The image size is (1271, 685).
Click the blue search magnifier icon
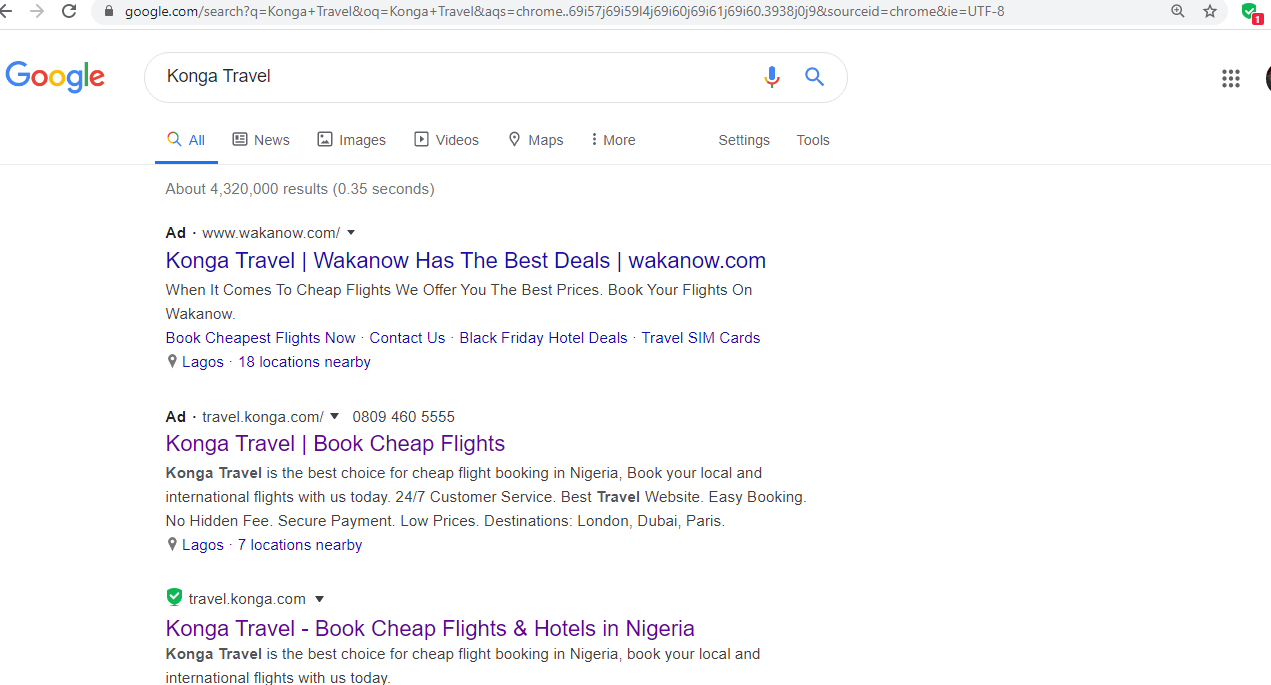click(x=815, y=77)
